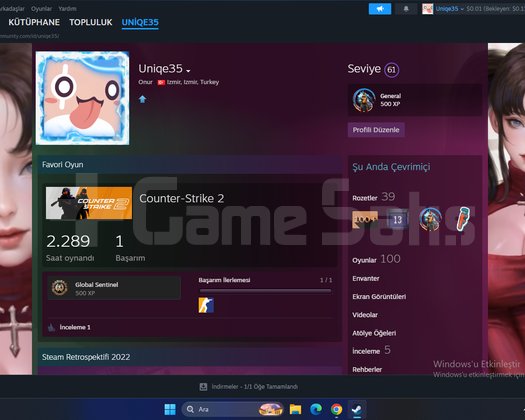Click the wrench badge icon
The width and height of the screenshot is (525, 420).
pyautogui.click(x=463, y=219)
